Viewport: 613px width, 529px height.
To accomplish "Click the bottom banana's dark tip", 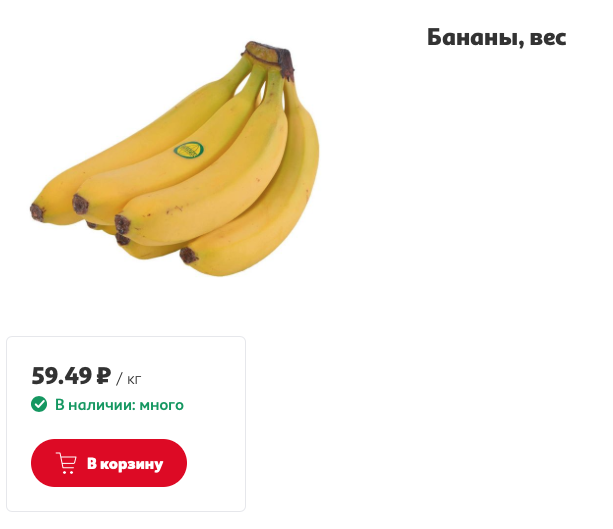I will coord(188,255).
